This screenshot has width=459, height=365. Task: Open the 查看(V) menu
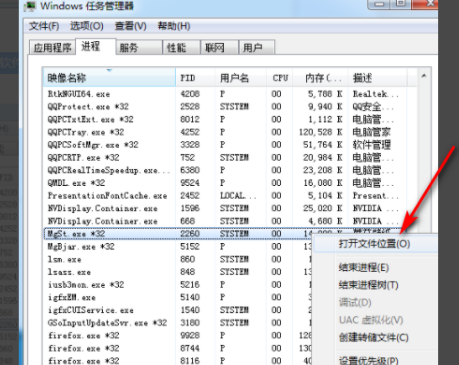pyautogui.click(x=130, y=26)
